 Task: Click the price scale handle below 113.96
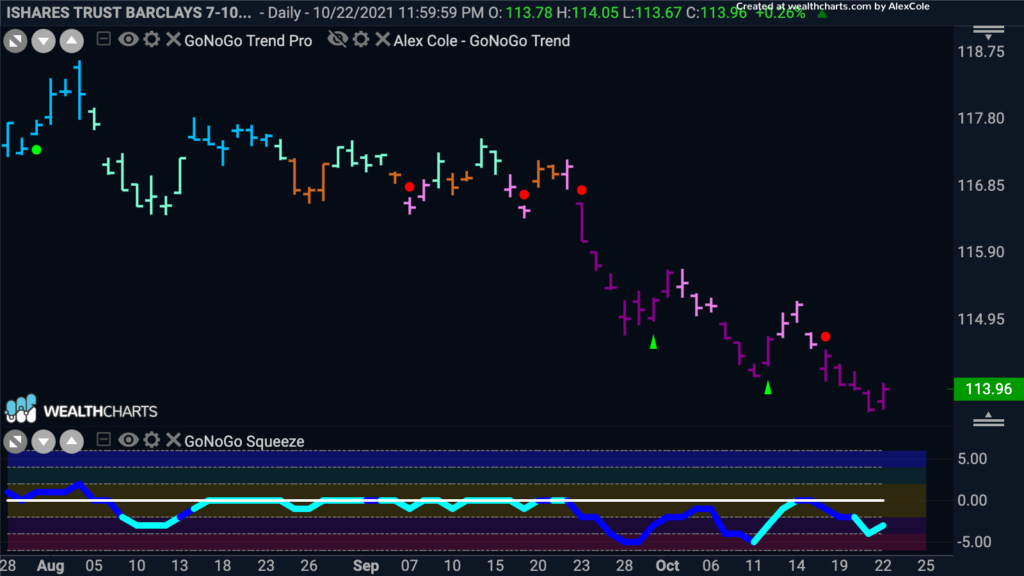[988, 419]
